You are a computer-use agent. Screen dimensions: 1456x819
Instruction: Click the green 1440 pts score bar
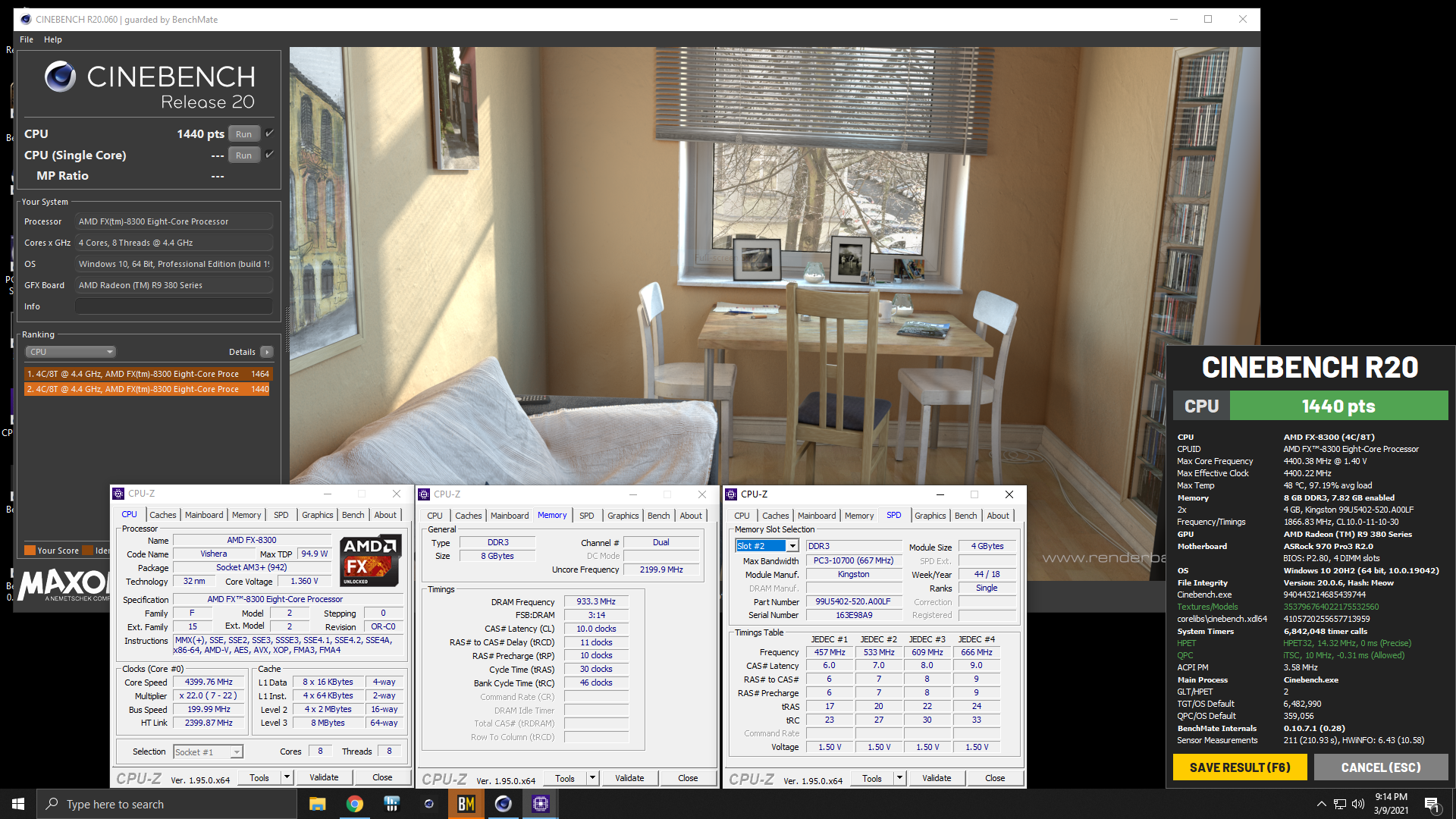click(x=1338, y=406)
